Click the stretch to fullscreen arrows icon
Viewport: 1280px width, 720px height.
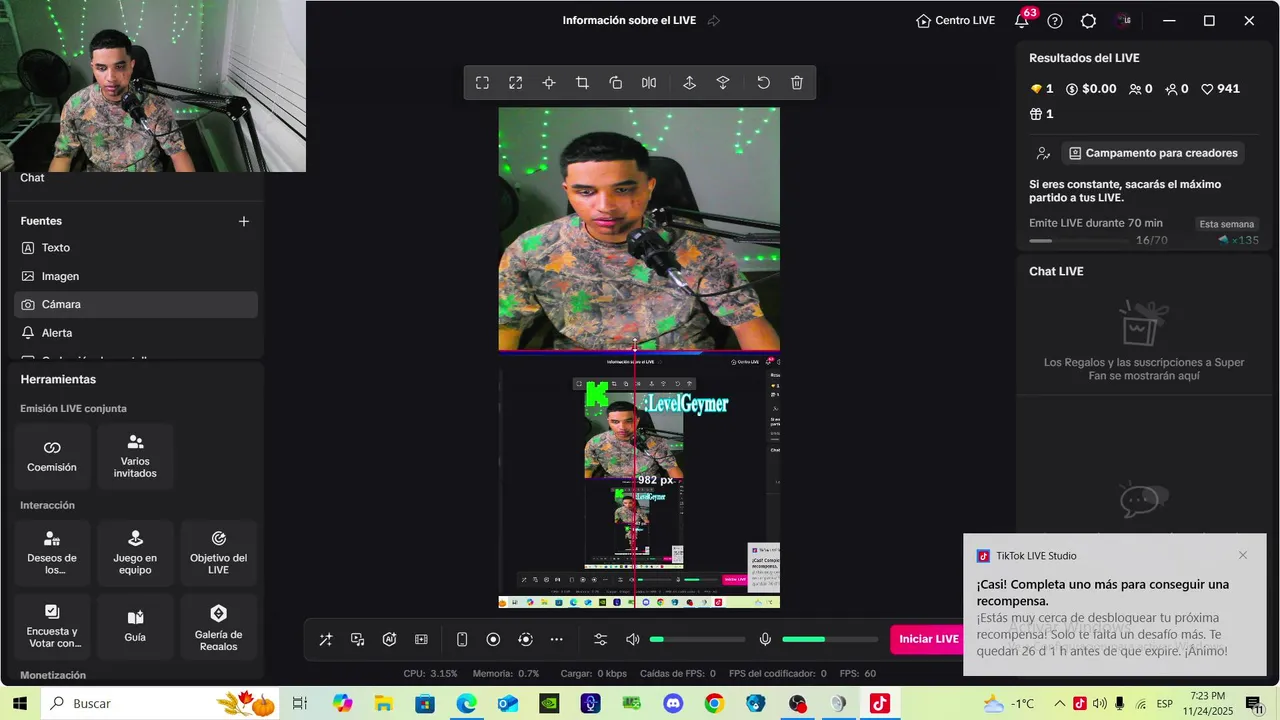[x=515, y=83]
